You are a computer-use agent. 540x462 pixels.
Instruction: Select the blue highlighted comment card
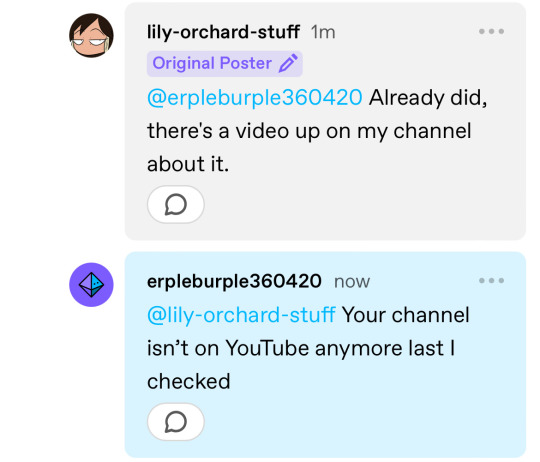click(325, 355)
